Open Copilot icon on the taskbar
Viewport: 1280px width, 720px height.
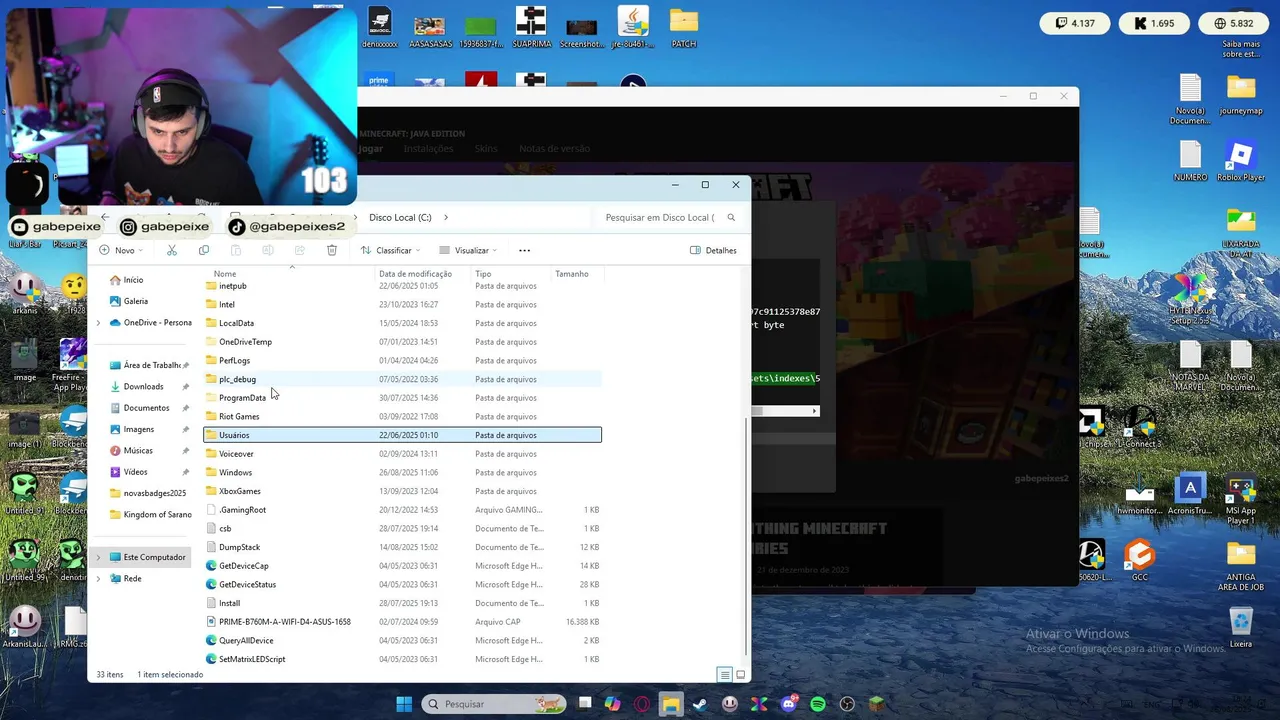613,704
